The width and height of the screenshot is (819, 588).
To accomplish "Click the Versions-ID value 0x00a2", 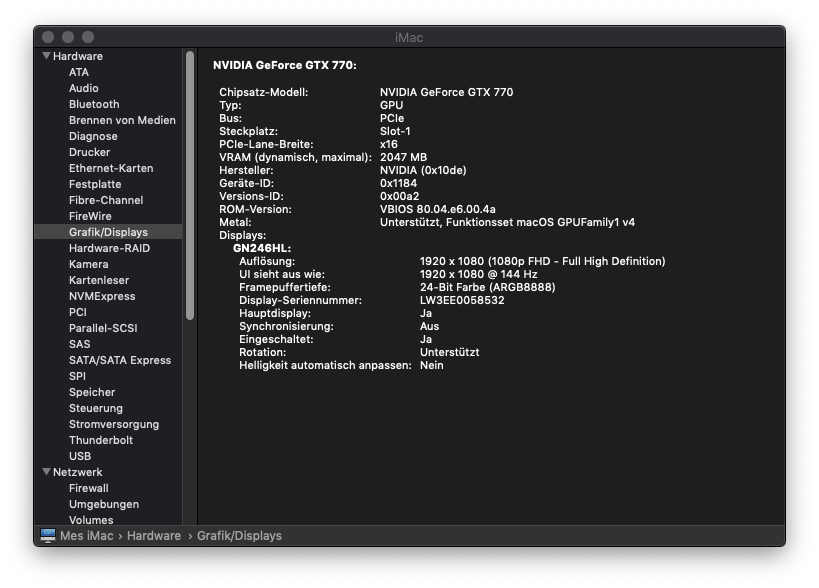I will coord(400,196).
